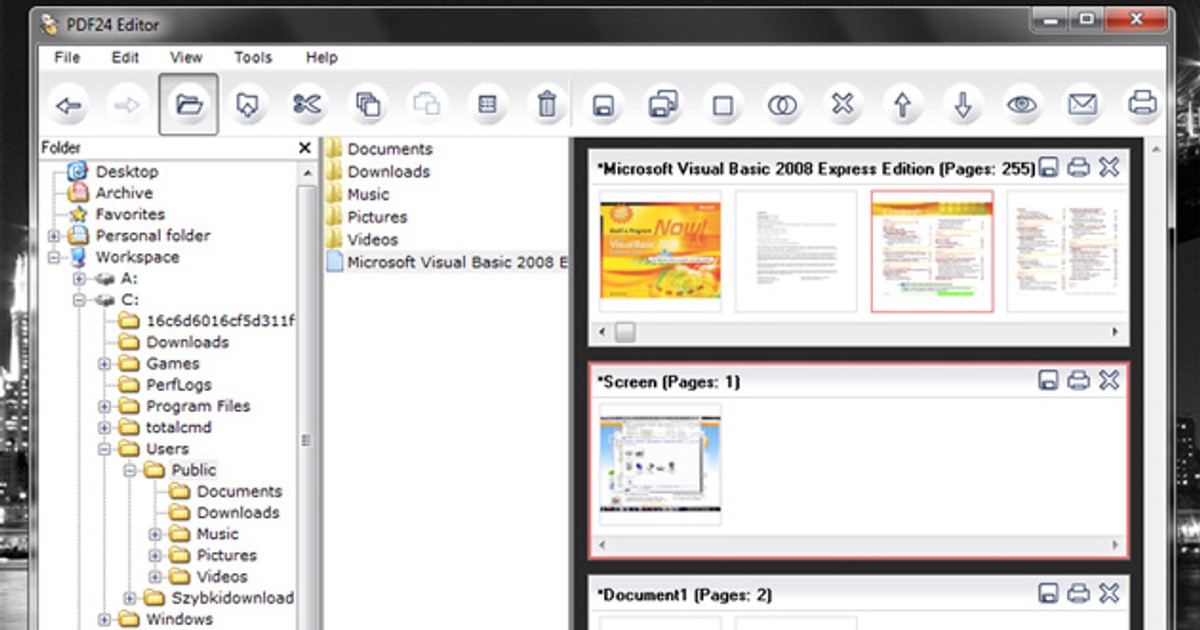Open the Tools menu
The image size is (1200, 630).
(x=253, y=57)
